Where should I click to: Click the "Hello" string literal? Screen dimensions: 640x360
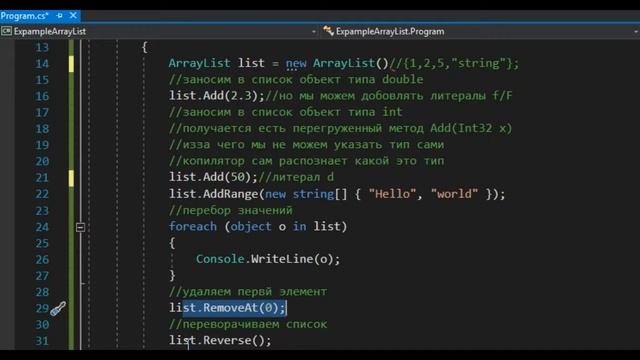[x=392, y=193]
